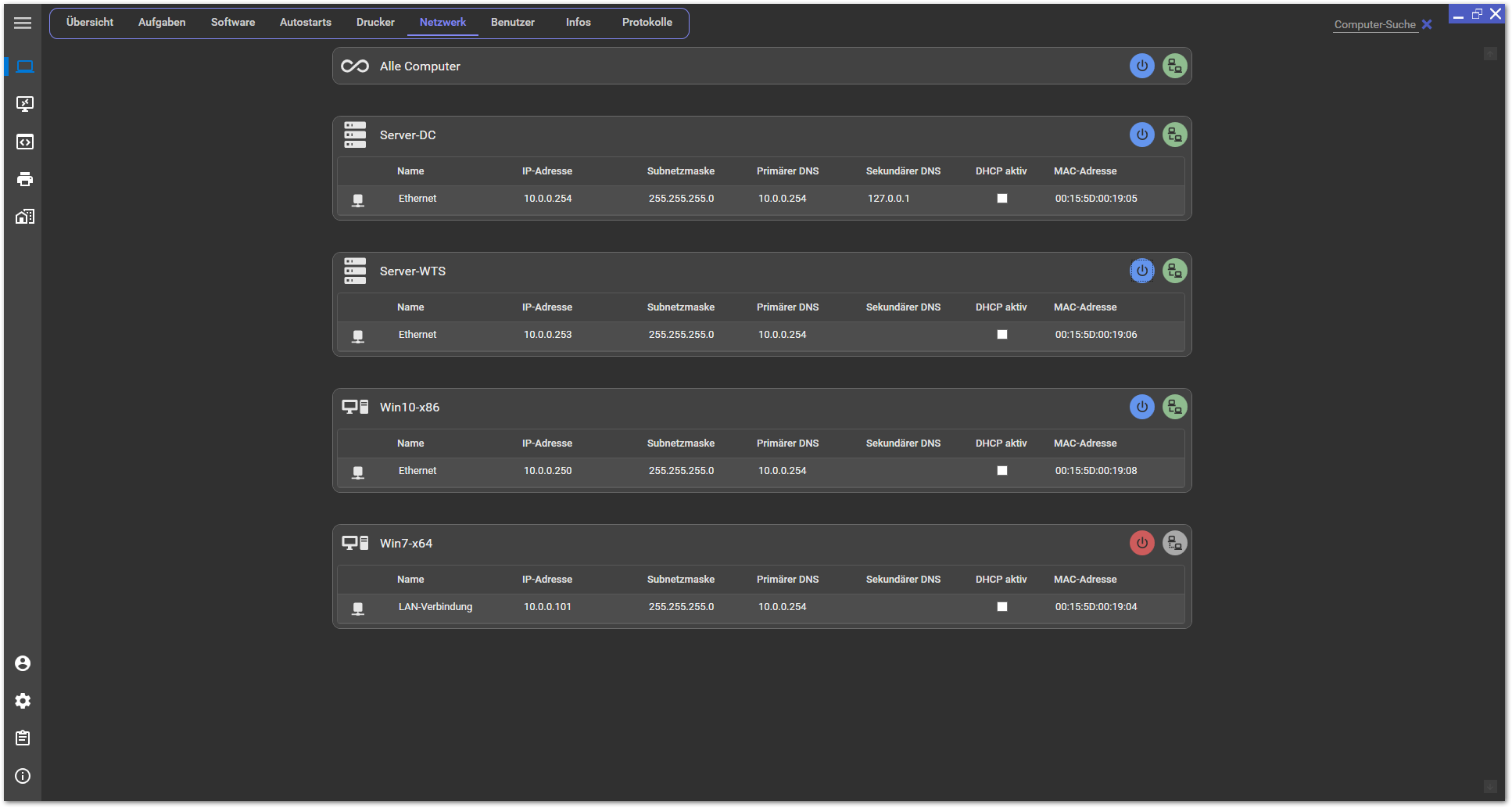
Task: Click the LAN-Verbindung adapter name
Action: coord(435,607)
